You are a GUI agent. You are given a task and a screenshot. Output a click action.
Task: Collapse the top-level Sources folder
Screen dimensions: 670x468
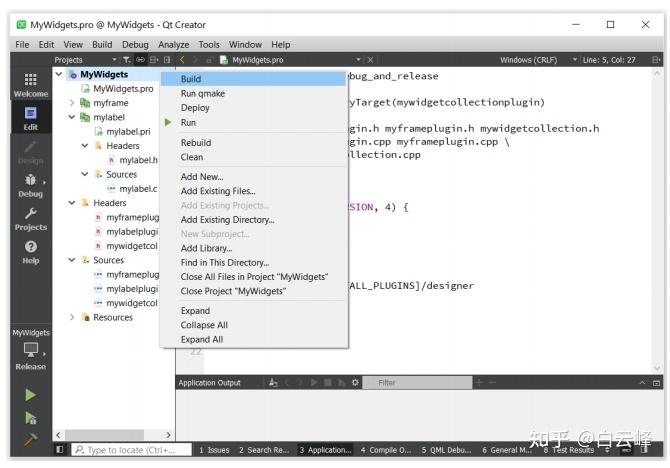coord(72,260)
